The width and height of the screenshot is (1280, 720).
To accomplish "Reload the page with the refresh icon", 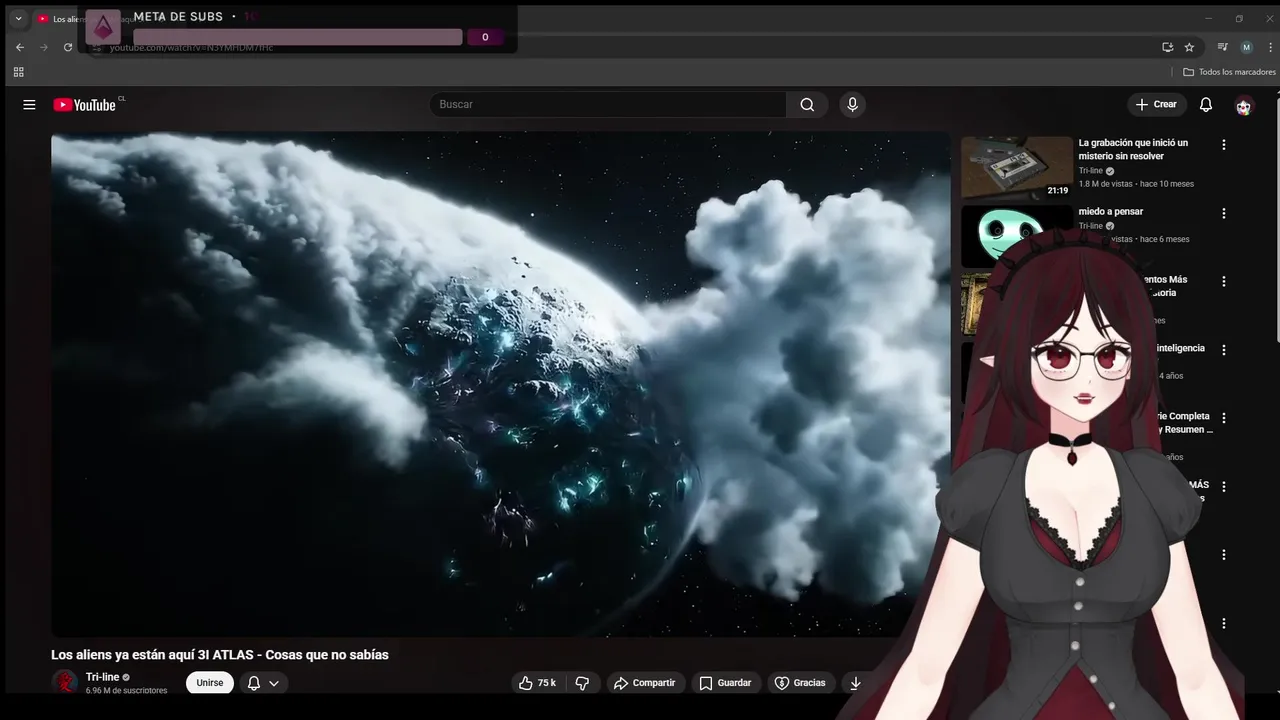I will (68, 47).
